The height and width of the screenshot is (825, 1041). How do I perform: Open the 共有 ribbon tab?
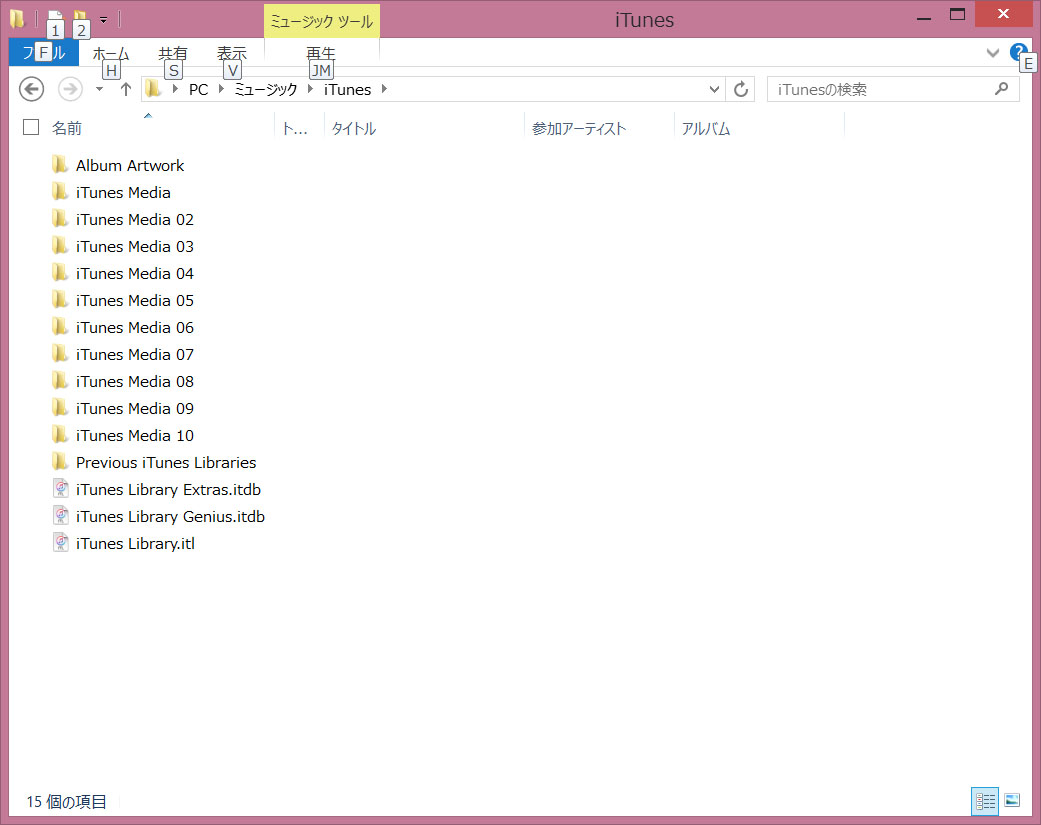173,52
